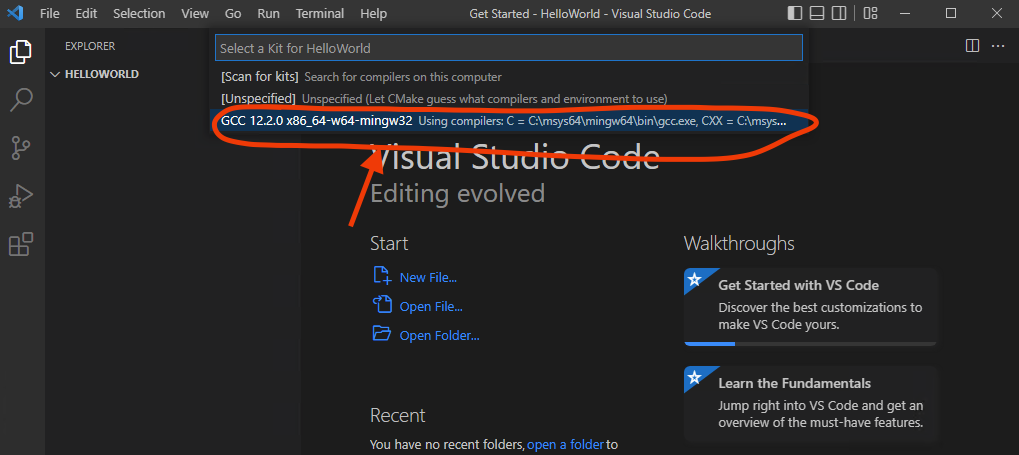Toggle primary side bar layout icon
Viewport: 1019px width, 455px height.
[795, 13]
